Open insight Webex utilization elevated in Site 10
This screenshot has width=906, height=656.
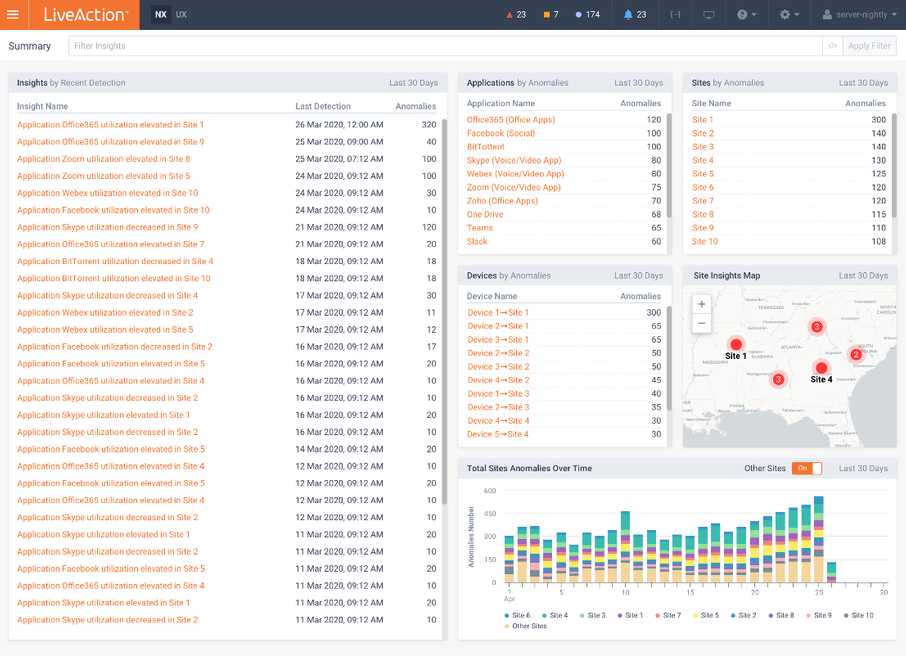107,192
